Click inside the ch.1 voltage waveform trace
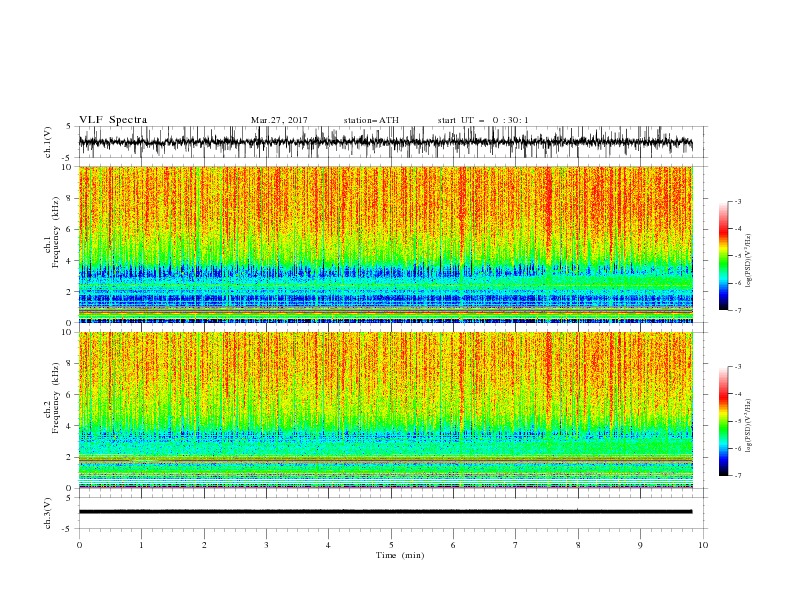Image resolution: width=792 pixels, height=612 pixels. [385, 142]
